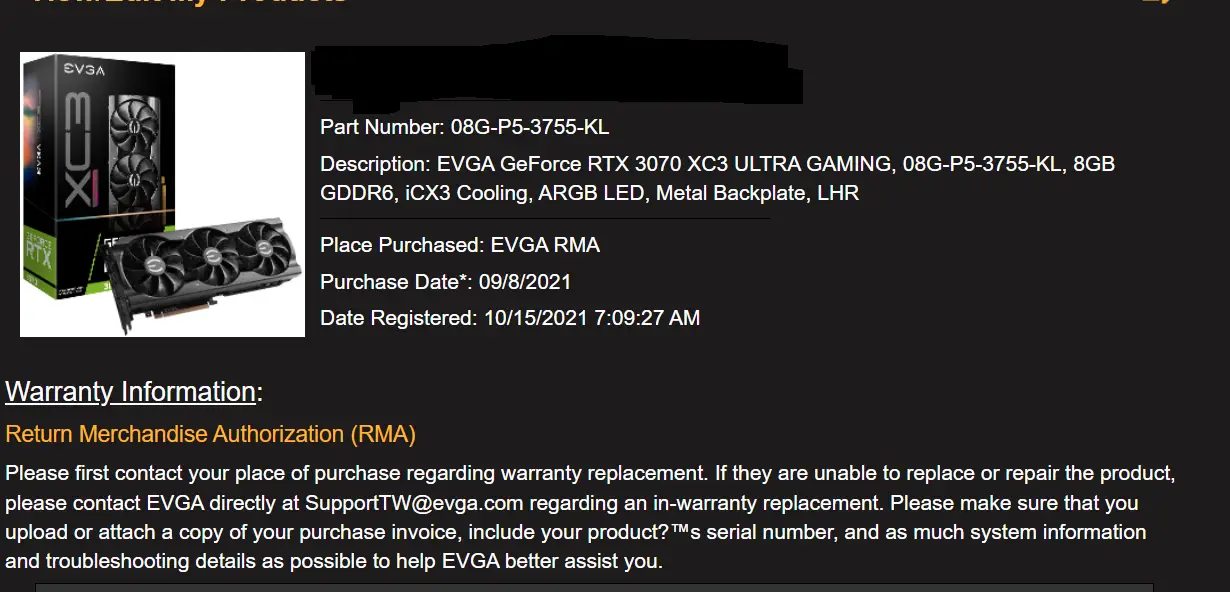Click the Place Purchased: EVGA RMA line
The width and height of the screenshot is (1230, 592).
point(459,245)
